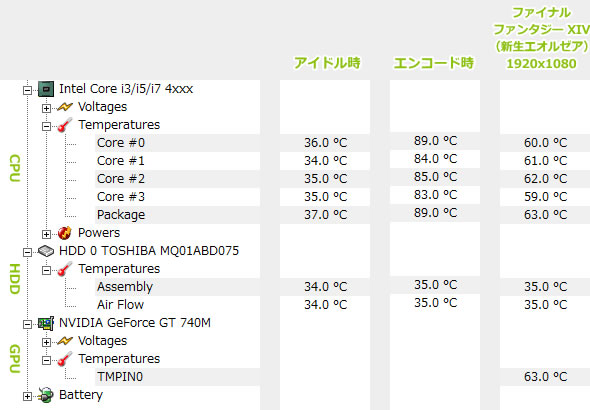The width and height of the screenshot is (590, 410).
Task: Click the Powers flame icon
Action: (65, 233)
